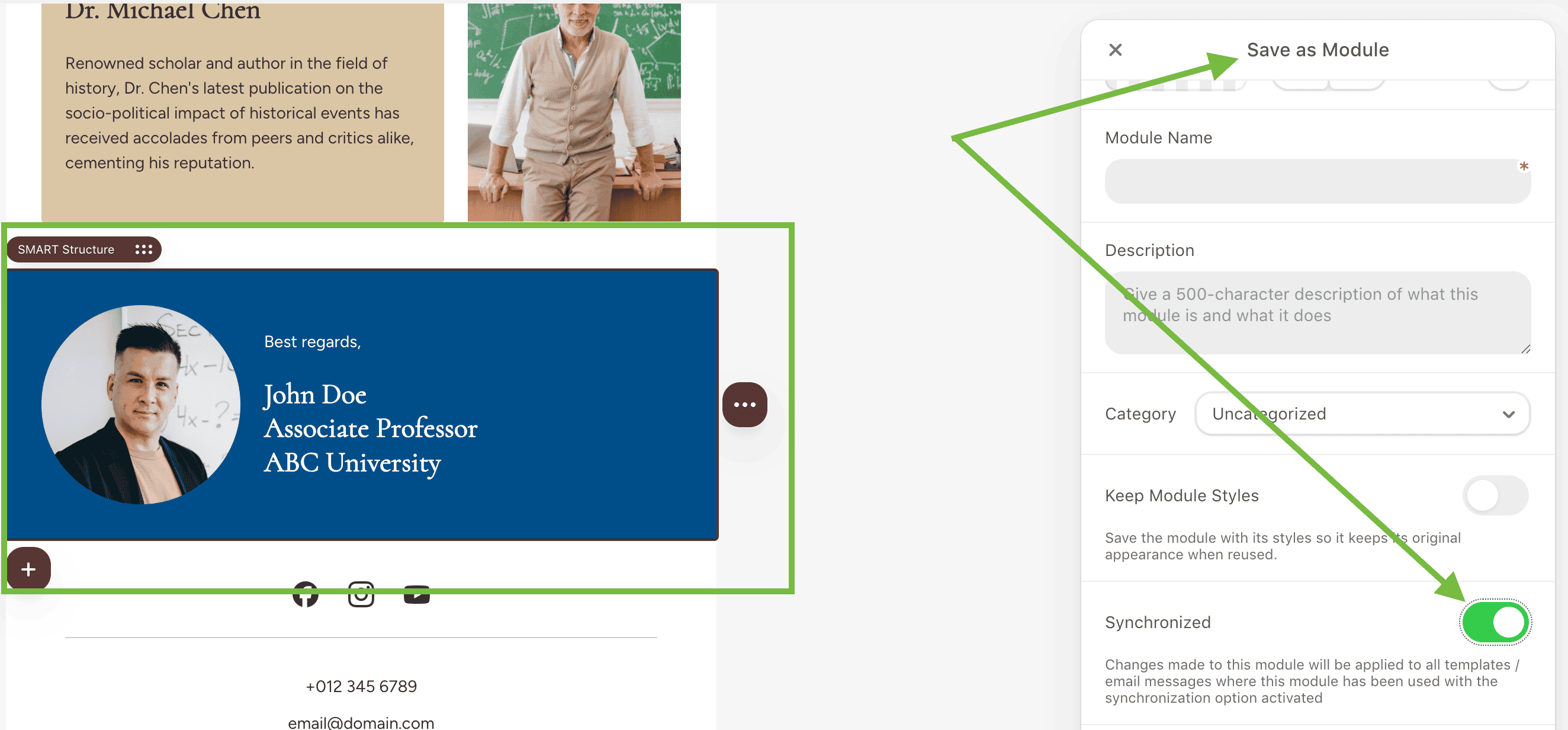Click the Save as Module title
This screenshot has width=1568, height=730.
pyautogui.click(x=1318, y=50)
